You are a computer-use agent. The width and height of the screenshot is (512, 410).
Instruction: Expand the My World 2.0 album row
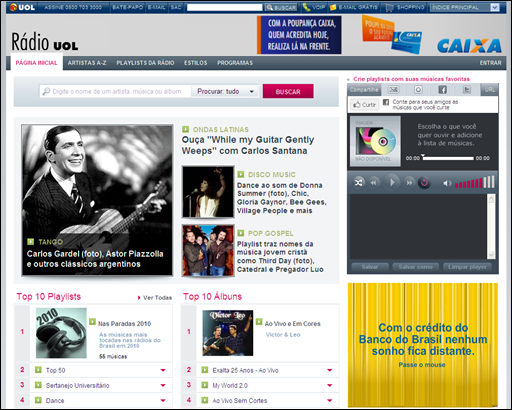click(x=330, y=385)
